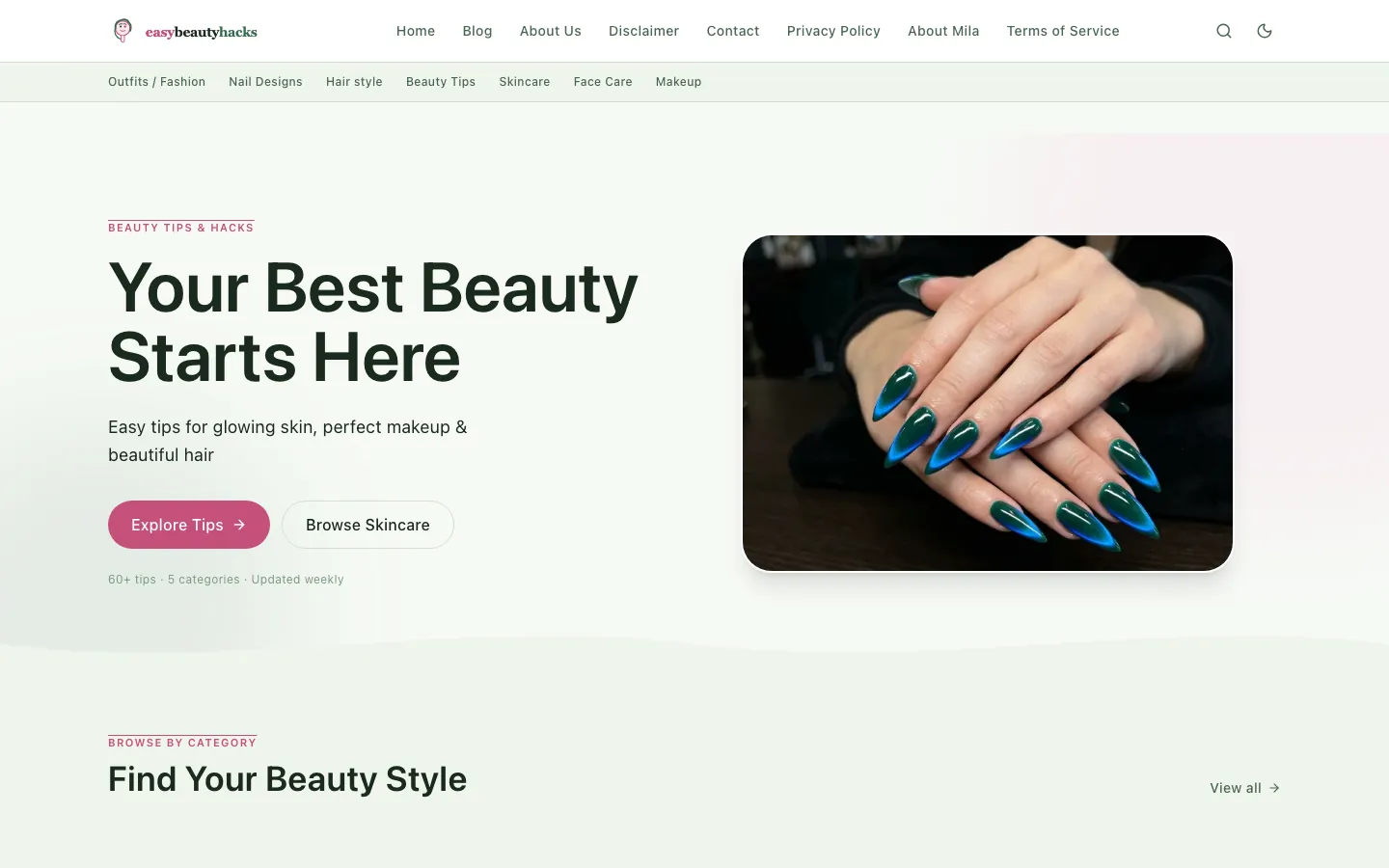Click the 'Your Best Beauty Starts Here' headline

pyautogui.click(x=373, y=322)
